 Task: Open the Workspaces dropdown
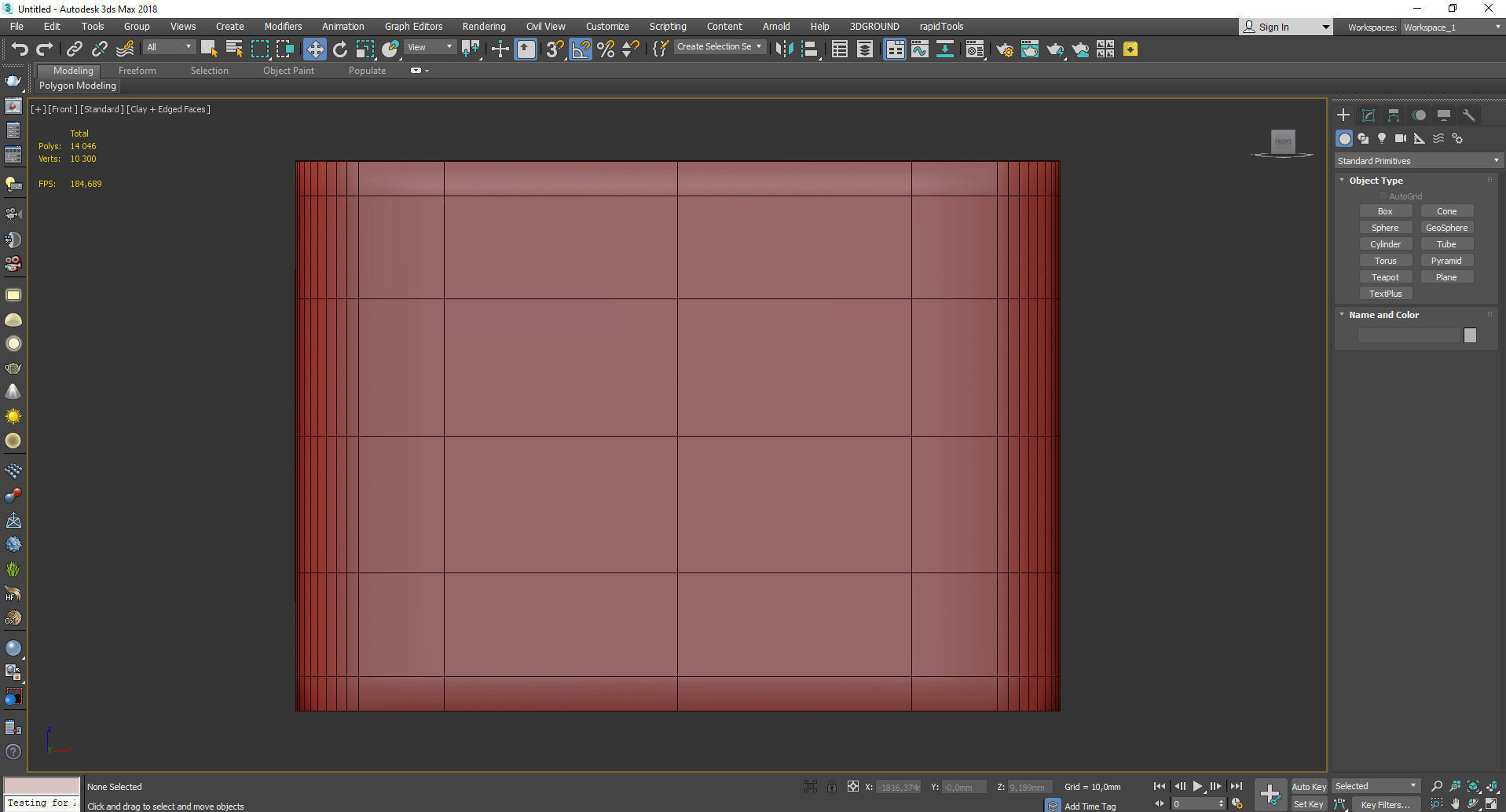point(1452,27)
